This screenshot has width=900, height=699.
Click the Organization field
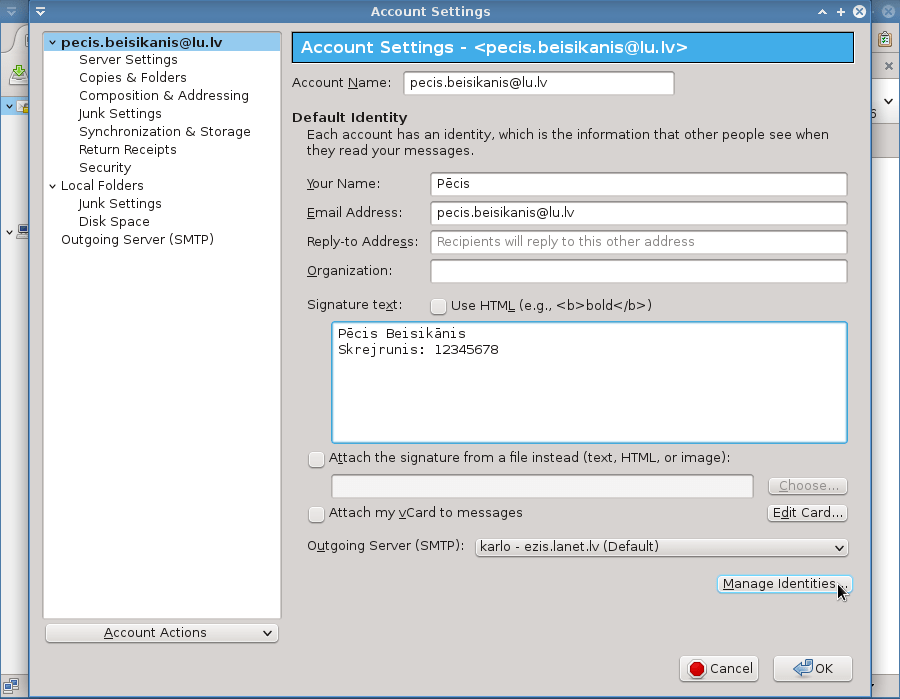638,271
